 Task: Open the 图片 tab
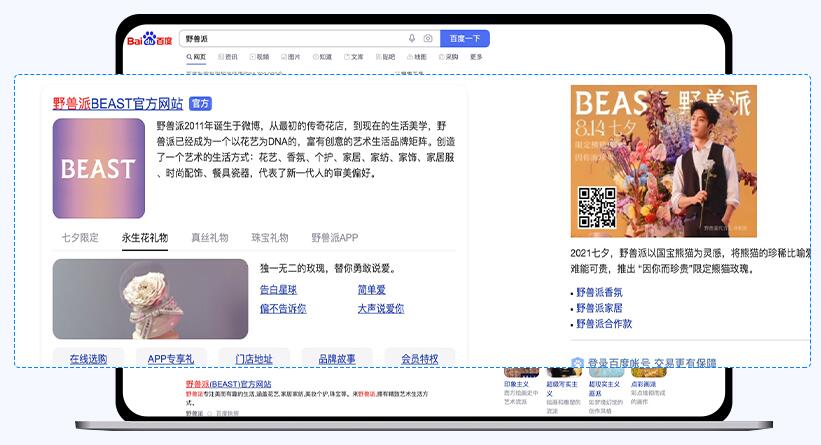point(291,57)
